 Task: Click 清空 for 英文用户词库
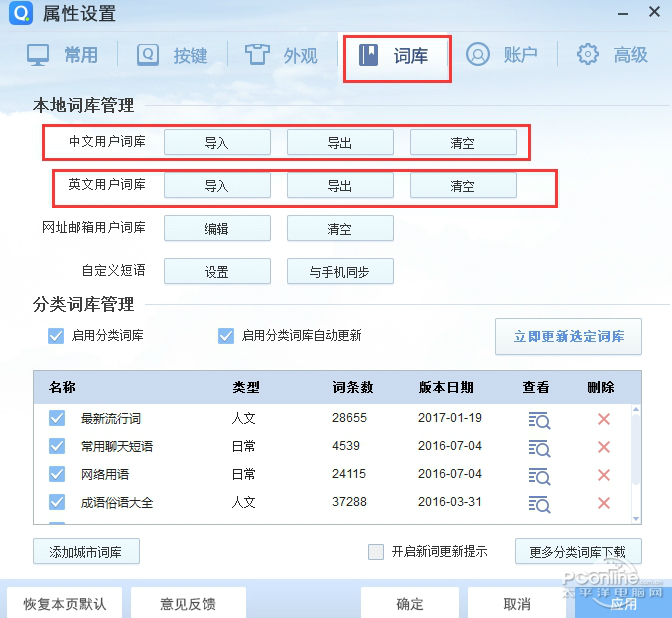(463, 186)
